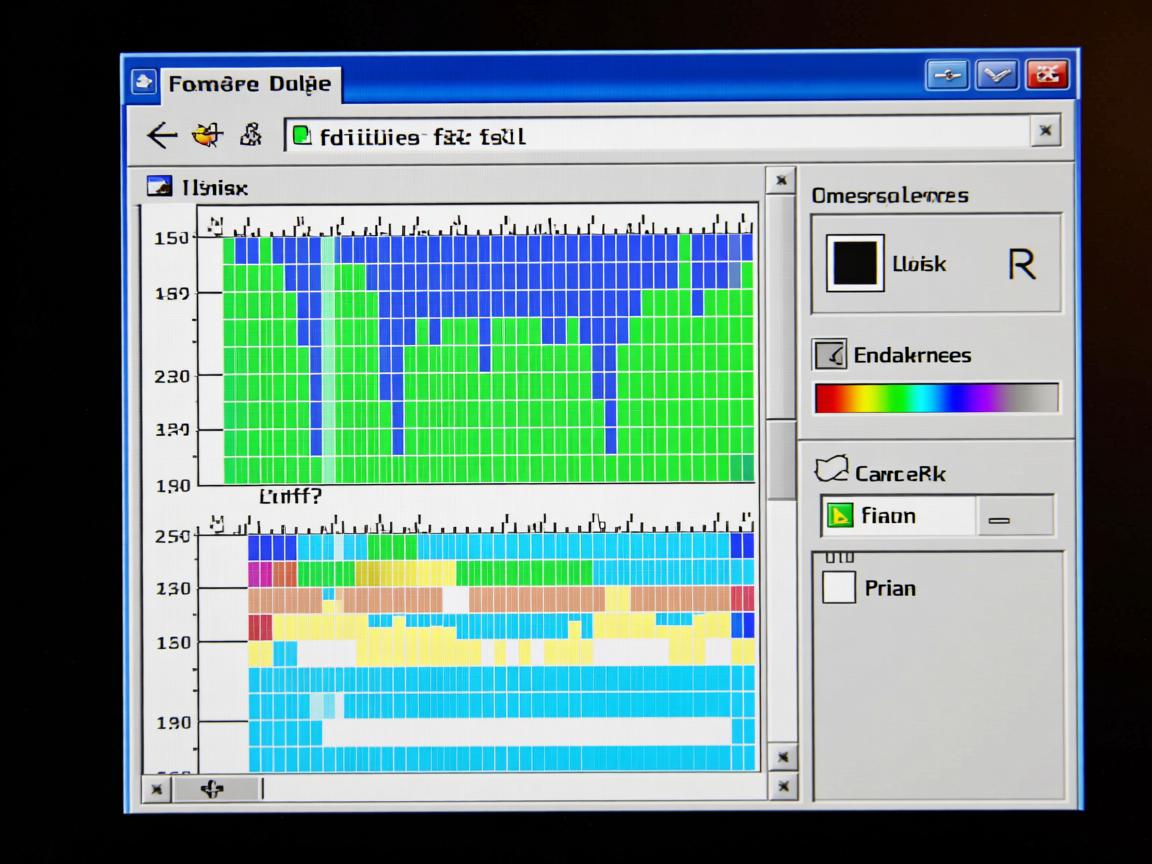Click the rainbow gradient strip under Endakrnees
Viewport: 1152px width, 864px height.
click(x=936, y=398)
